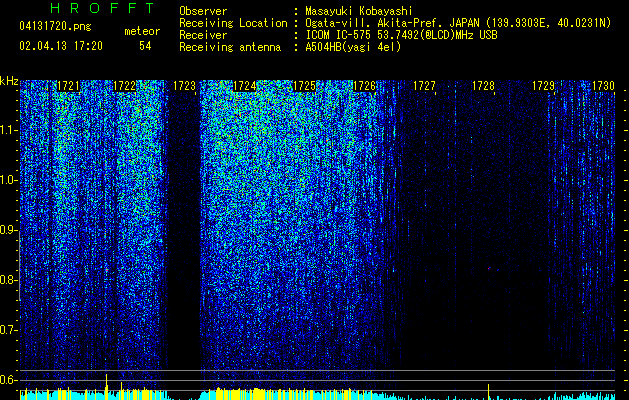Click the 1.0 frequency axis label

pos(9,180)
